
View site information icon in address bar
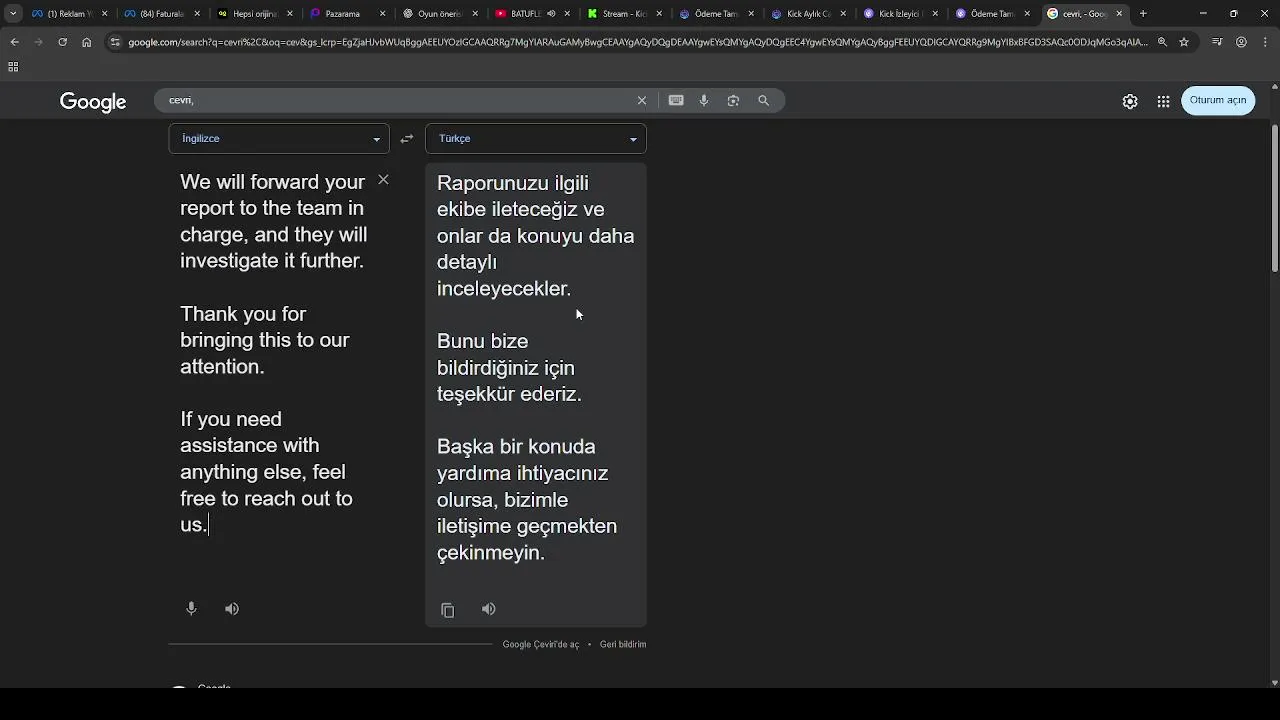point(116,42)
